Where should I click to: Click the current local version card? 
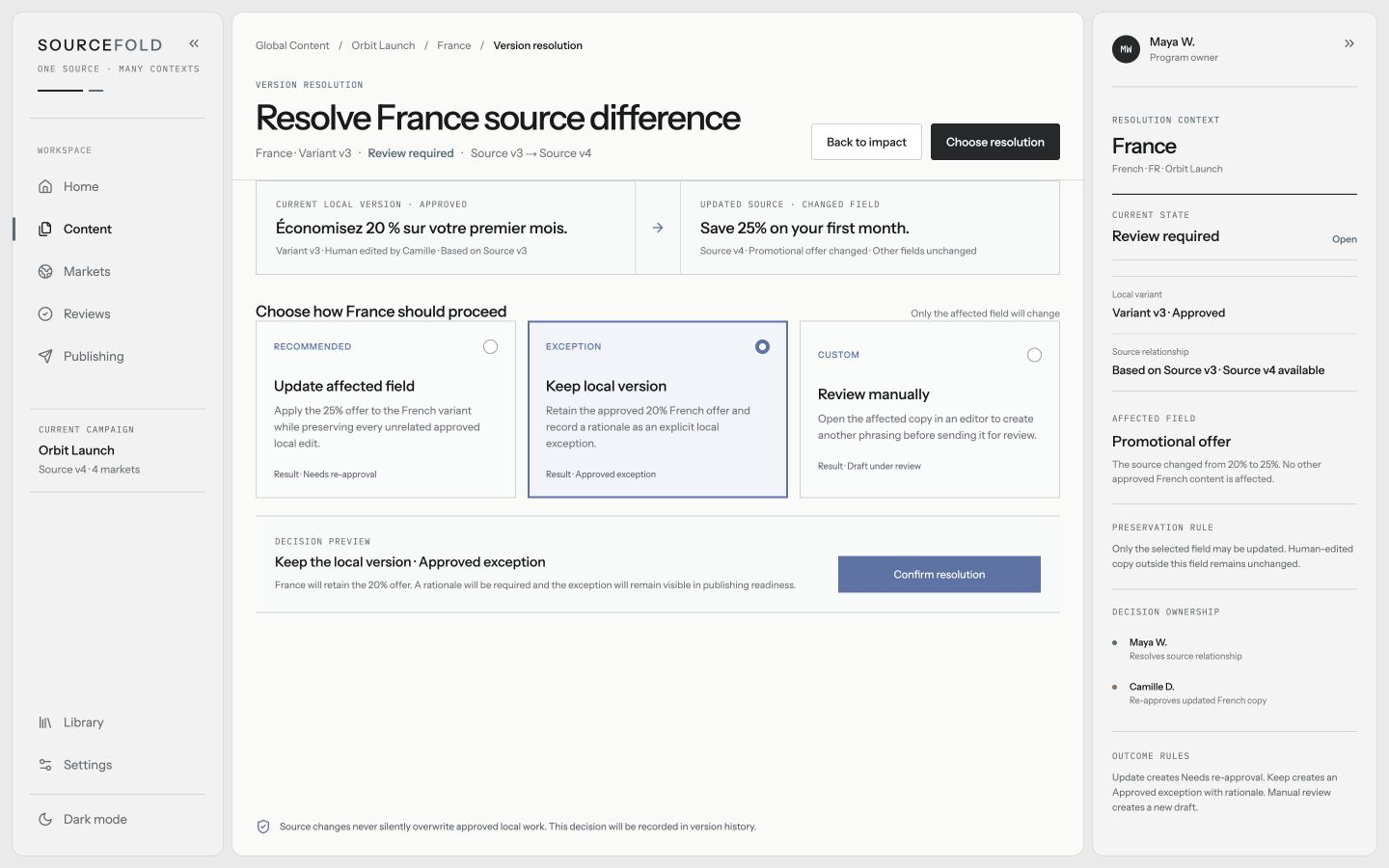(446, 228)
